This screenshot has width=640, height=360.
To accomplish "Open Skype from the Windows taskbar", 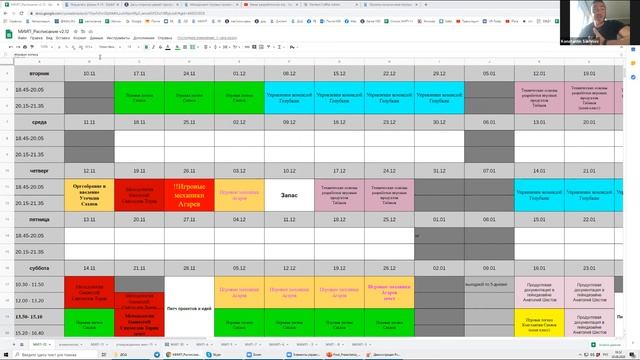I will coord(213,355).
